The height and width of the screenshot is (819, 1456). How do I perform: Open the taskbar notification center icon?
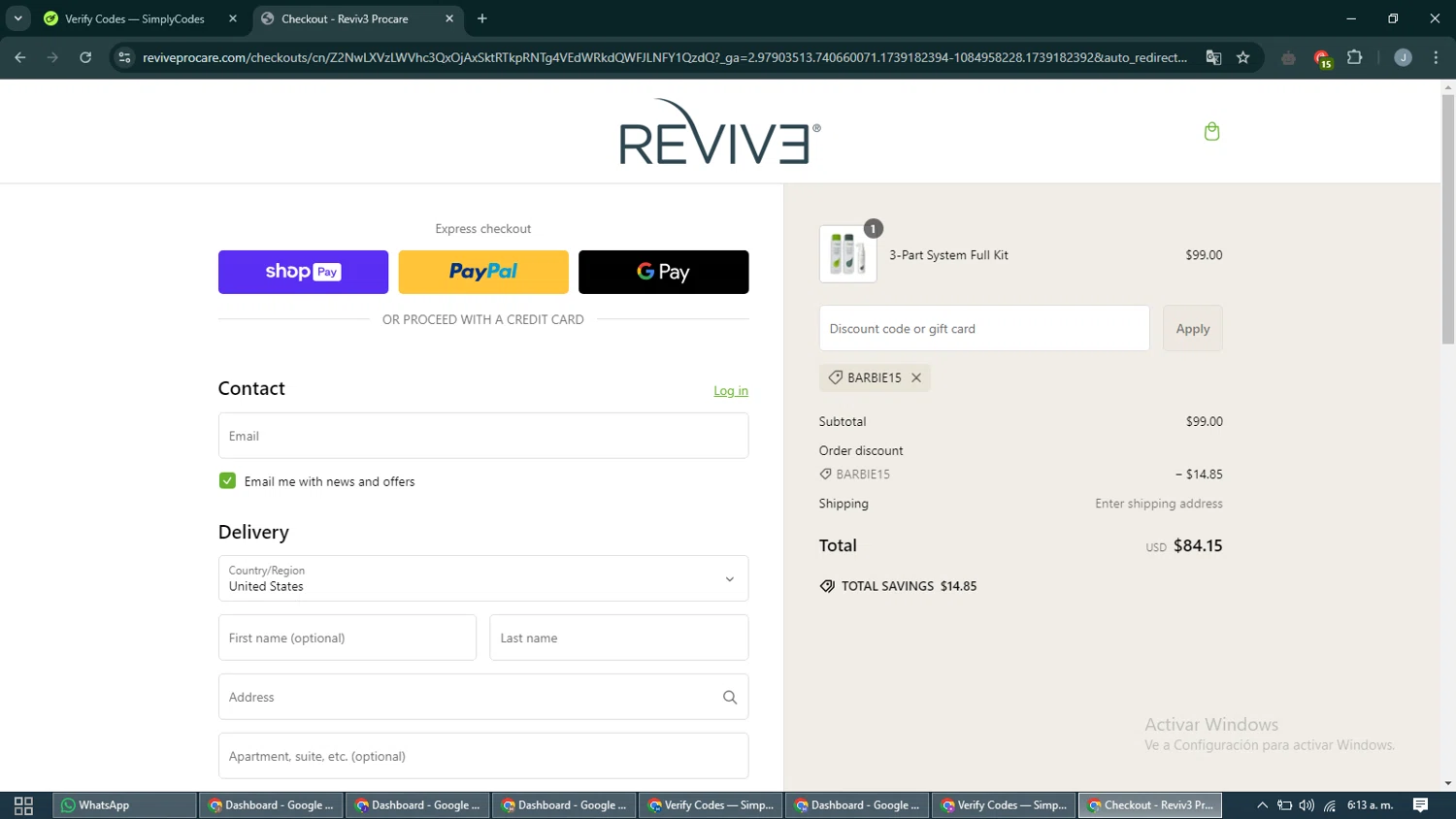(x=1421, y=805)
